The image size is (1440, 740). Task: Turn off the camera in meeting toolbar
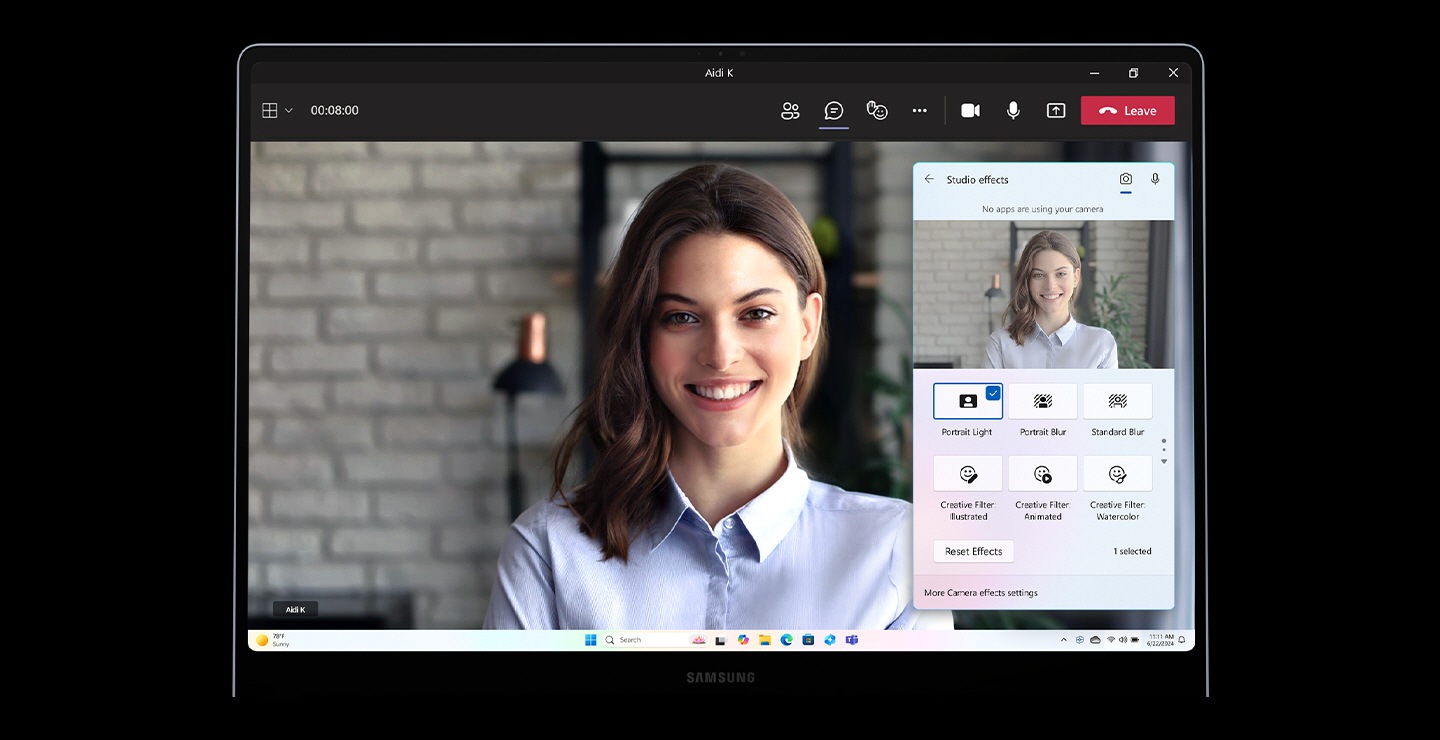tap(970, 111)
